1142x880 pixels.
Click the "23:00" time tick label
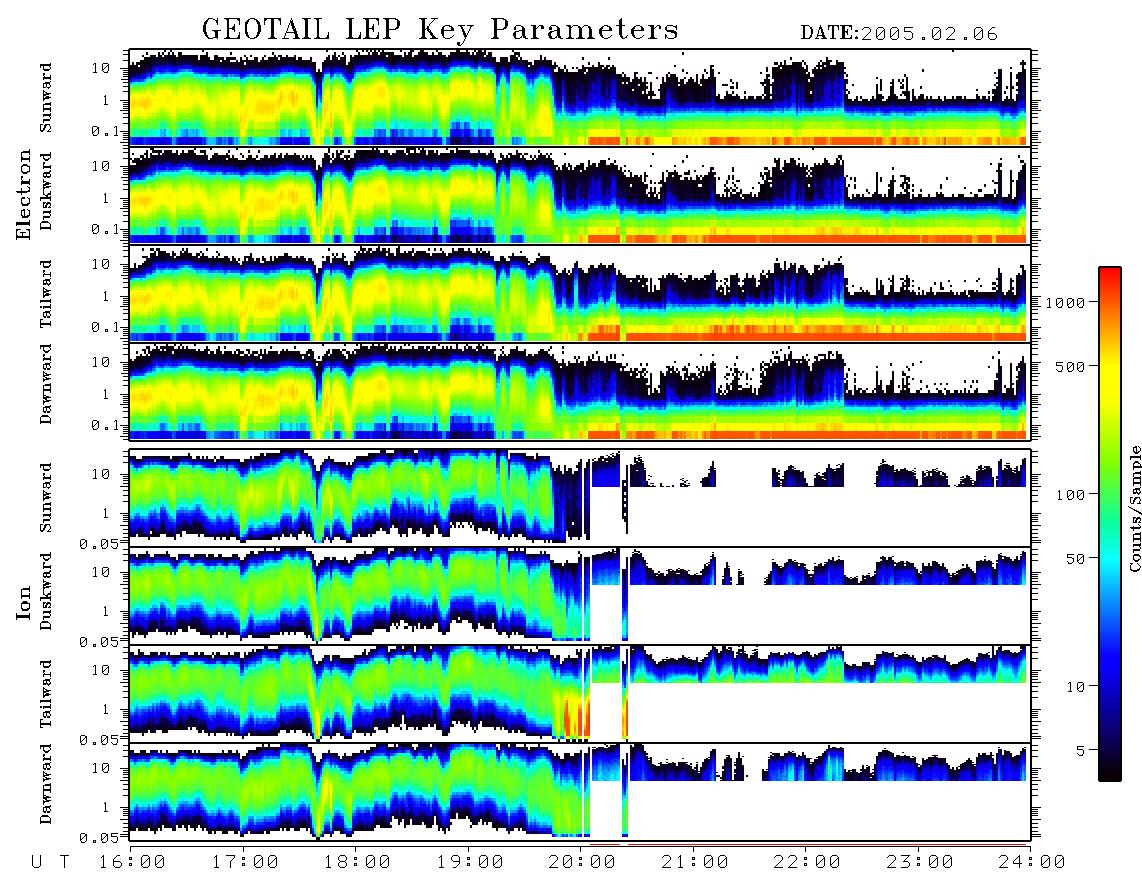(x=920, y=862)
